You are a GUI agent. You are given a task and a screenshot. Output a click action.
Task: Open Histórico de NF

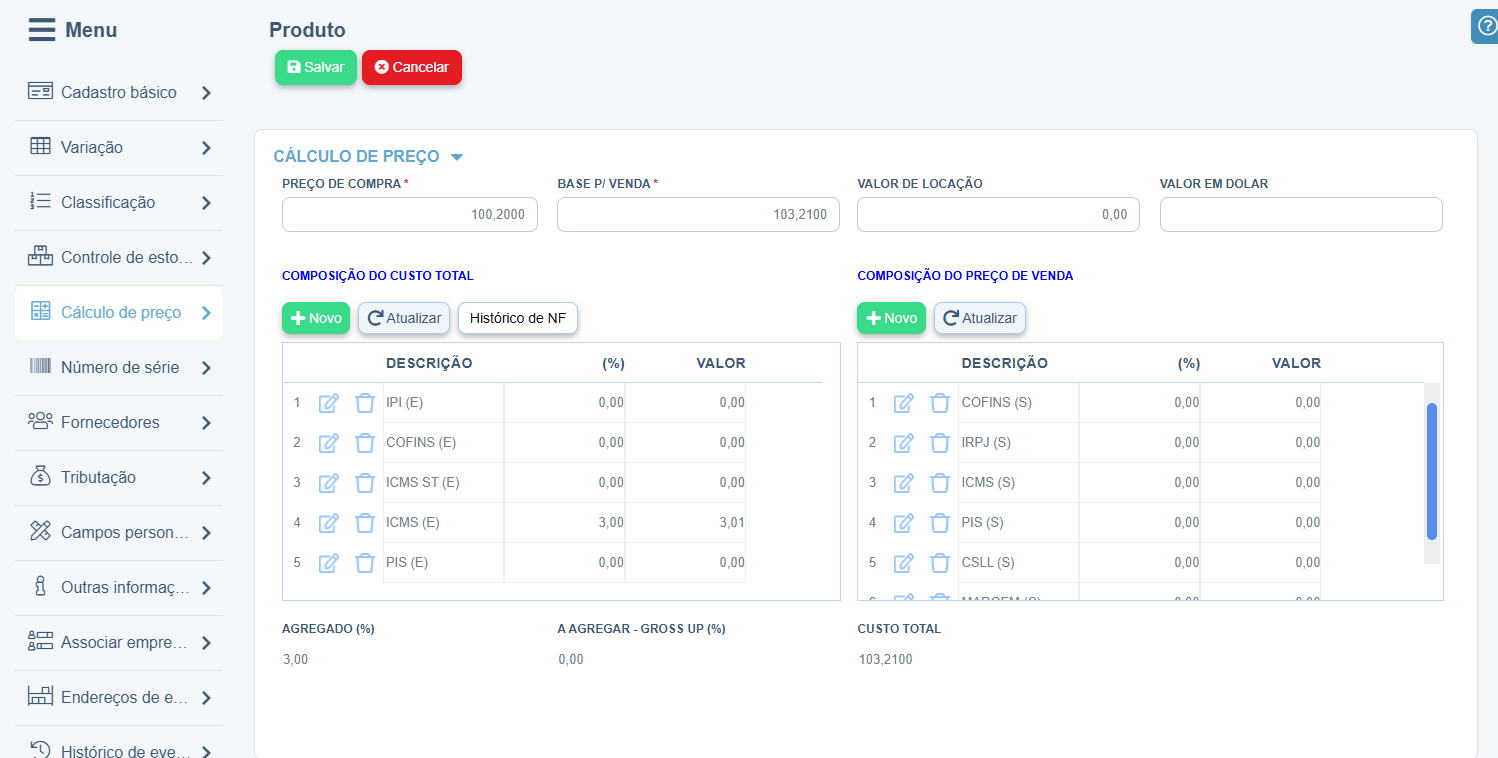(x=517, y=318)
